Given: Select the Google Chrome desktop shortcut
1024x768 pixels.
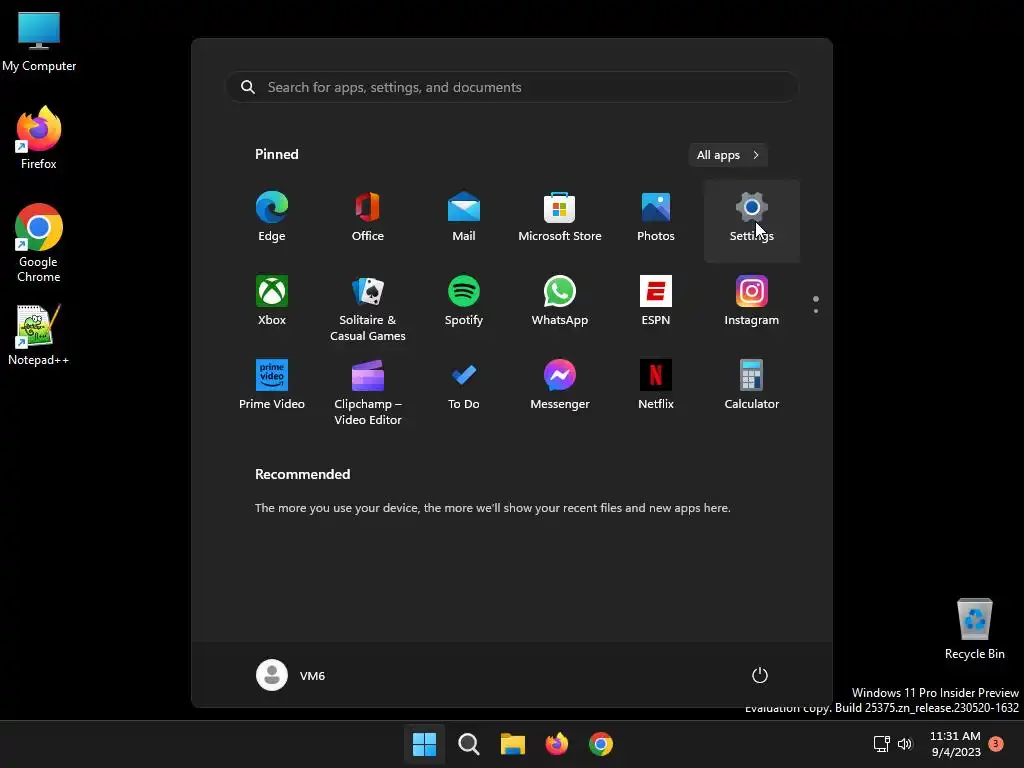Looking at the screenshot, I should [x=39, y=243].
